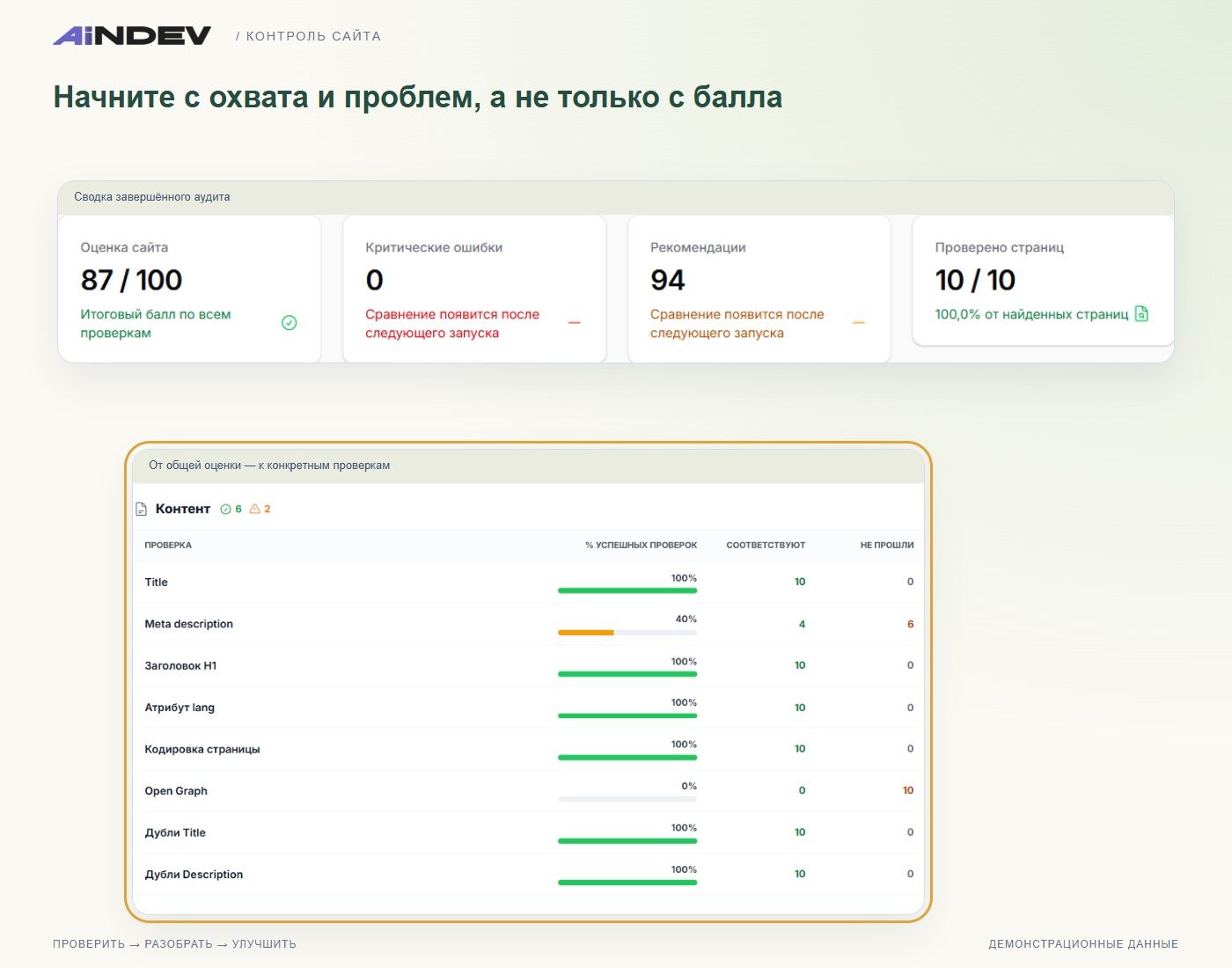This screenshot has height=968, width=1232.
Task: Click the failed count 6 in Meta description row
Action: (910, 624)
